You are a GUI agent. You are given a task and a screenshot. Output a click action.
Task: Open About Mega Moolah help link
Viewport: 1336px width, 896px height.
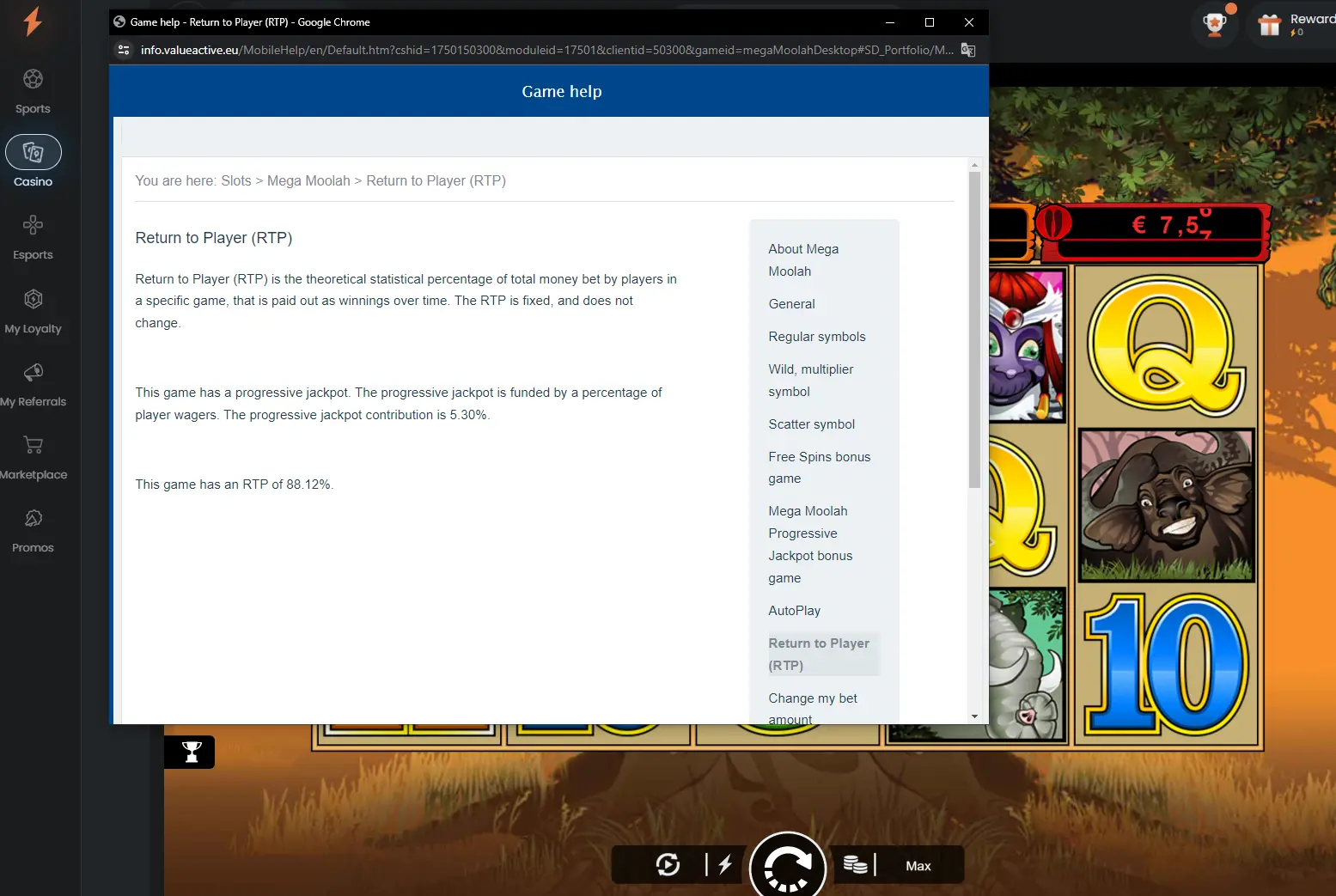coord(803,260)
